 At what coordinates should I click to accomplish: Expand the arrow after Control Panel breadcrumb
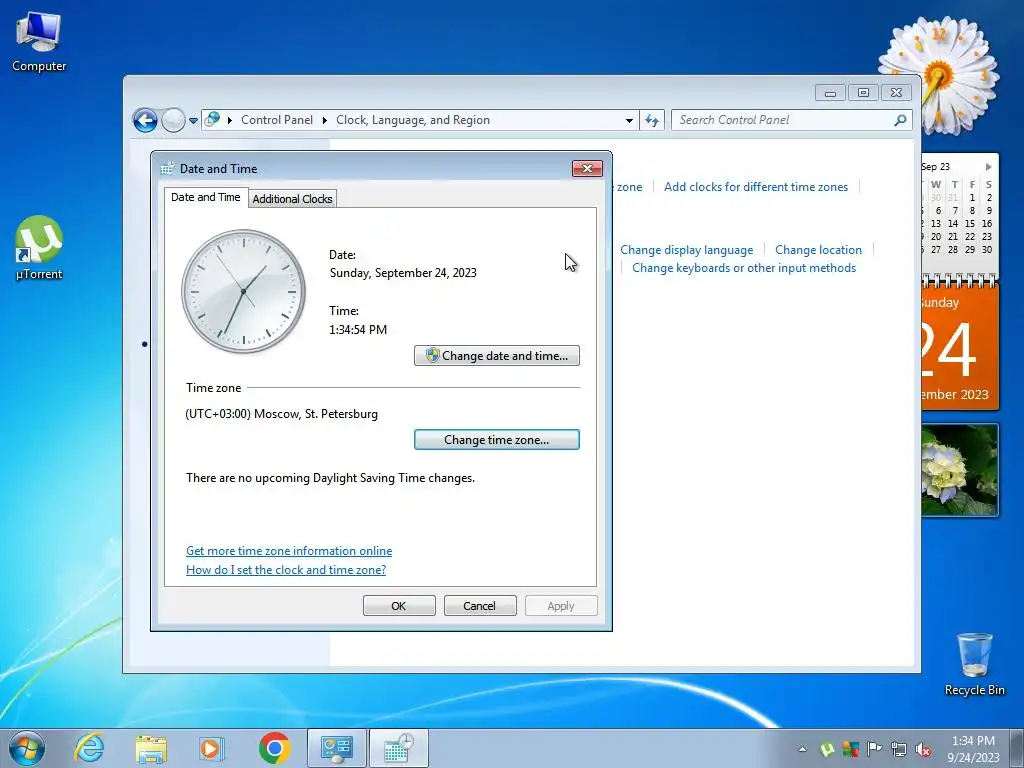tap(325, 120)
